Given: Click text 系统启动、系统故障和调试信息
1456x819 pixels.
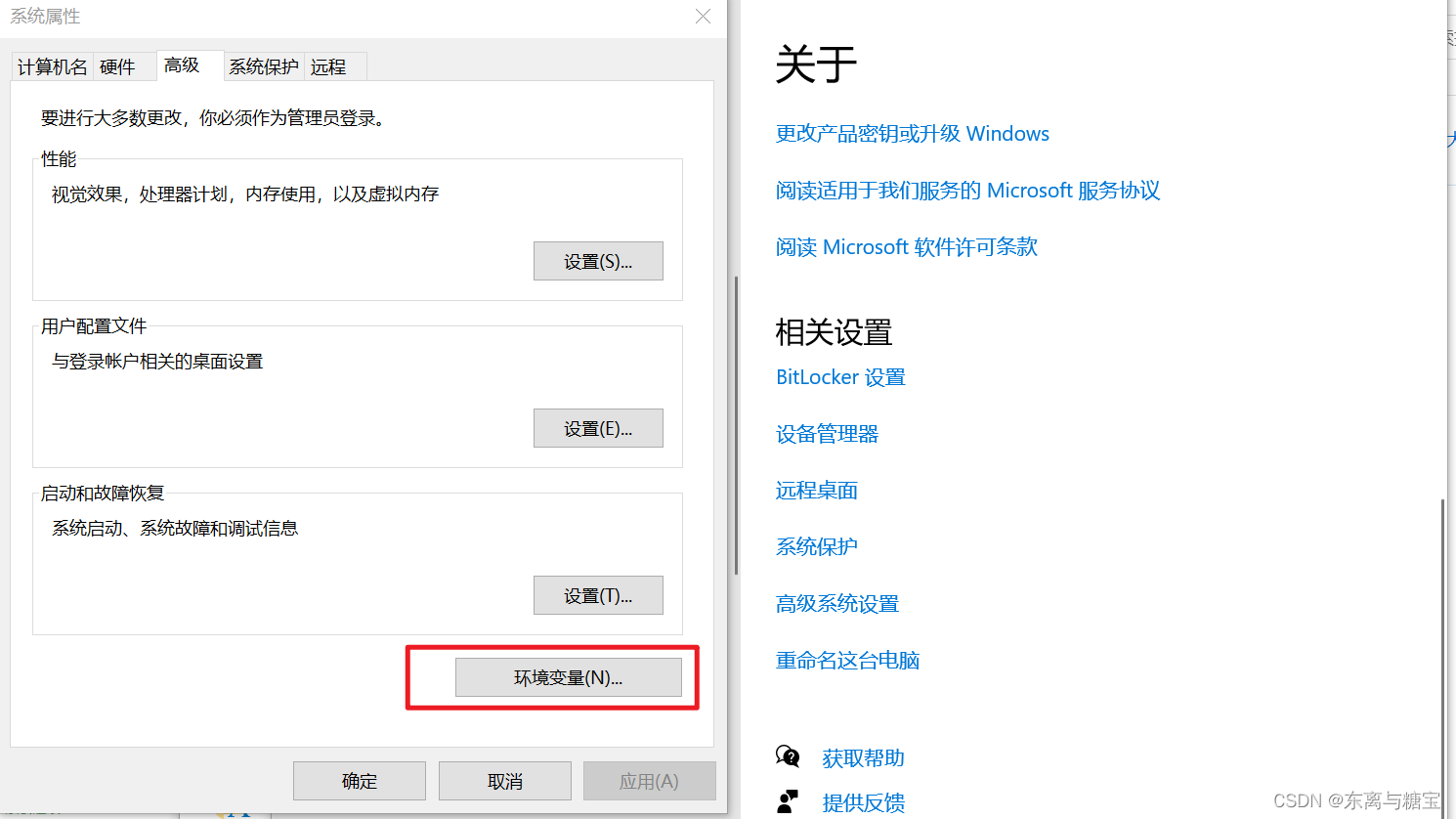Looking at the screenshot, I should point(175,529).
